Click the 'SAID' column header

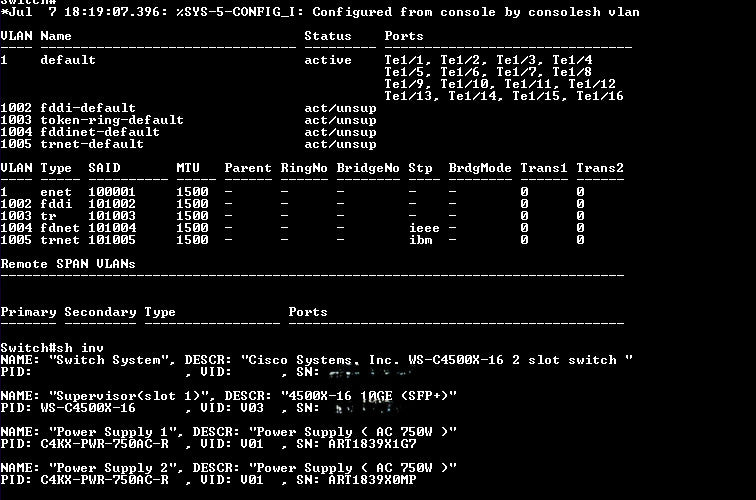pyautogui.click(x=104, y=168)
